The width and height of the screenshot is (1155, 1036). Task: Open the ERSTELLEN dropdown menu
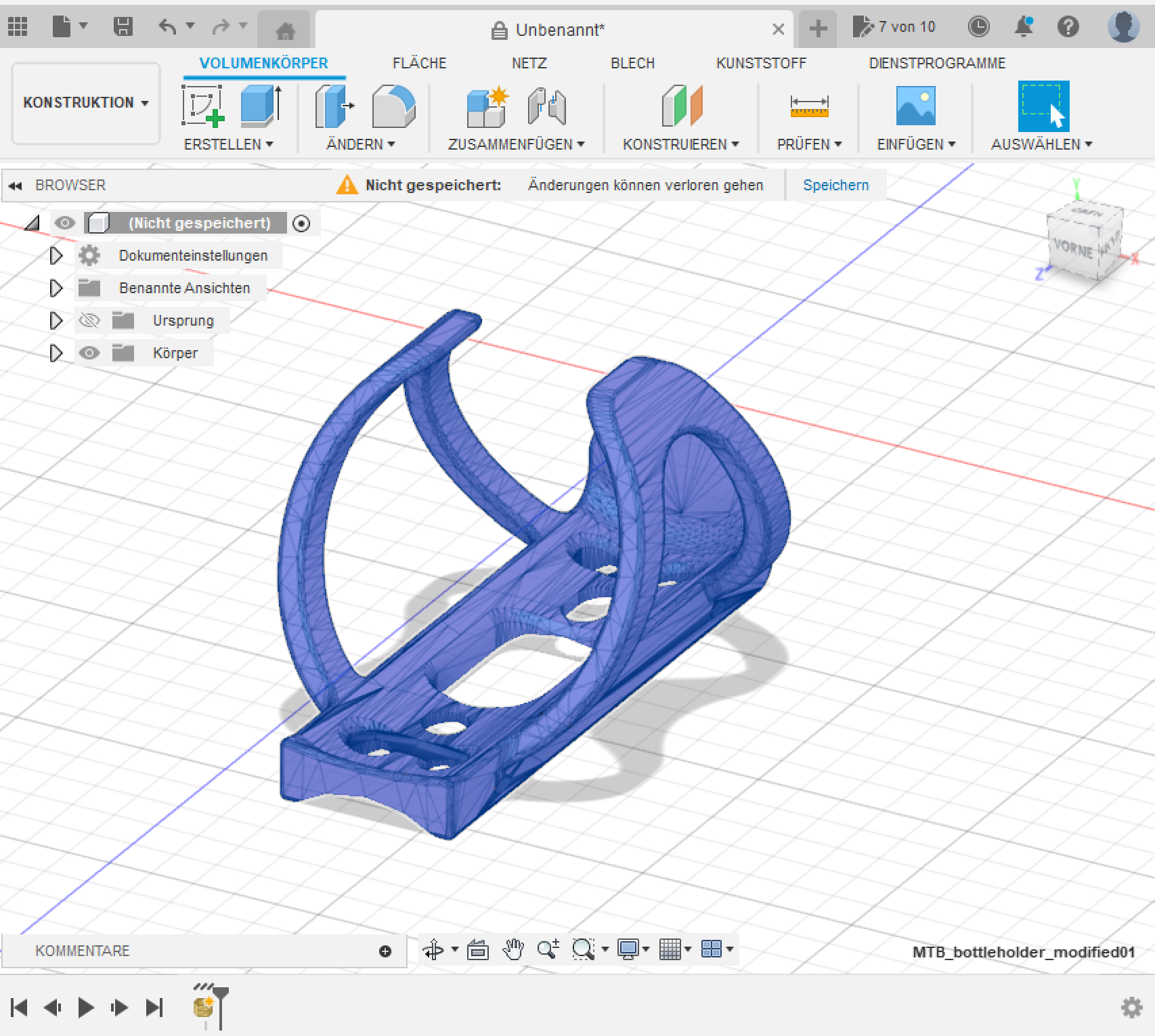(228, 144)
